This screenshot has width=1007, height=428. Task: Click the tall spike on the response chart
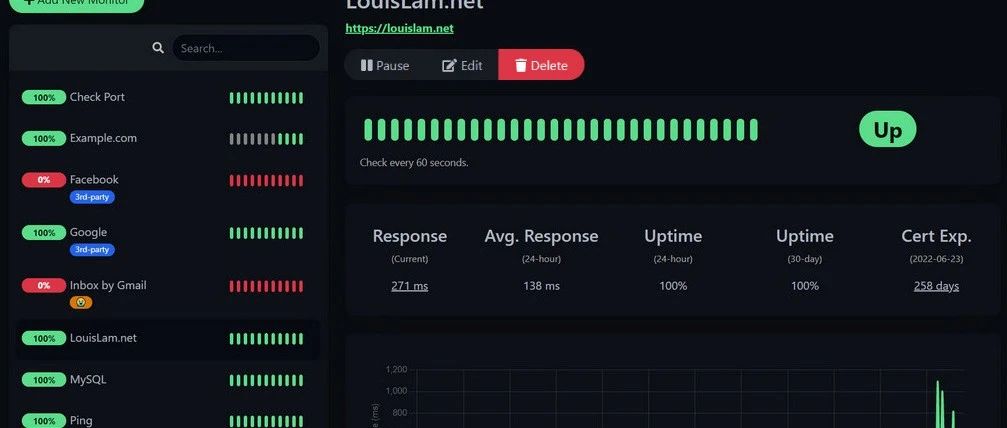[x=938, y=404]
